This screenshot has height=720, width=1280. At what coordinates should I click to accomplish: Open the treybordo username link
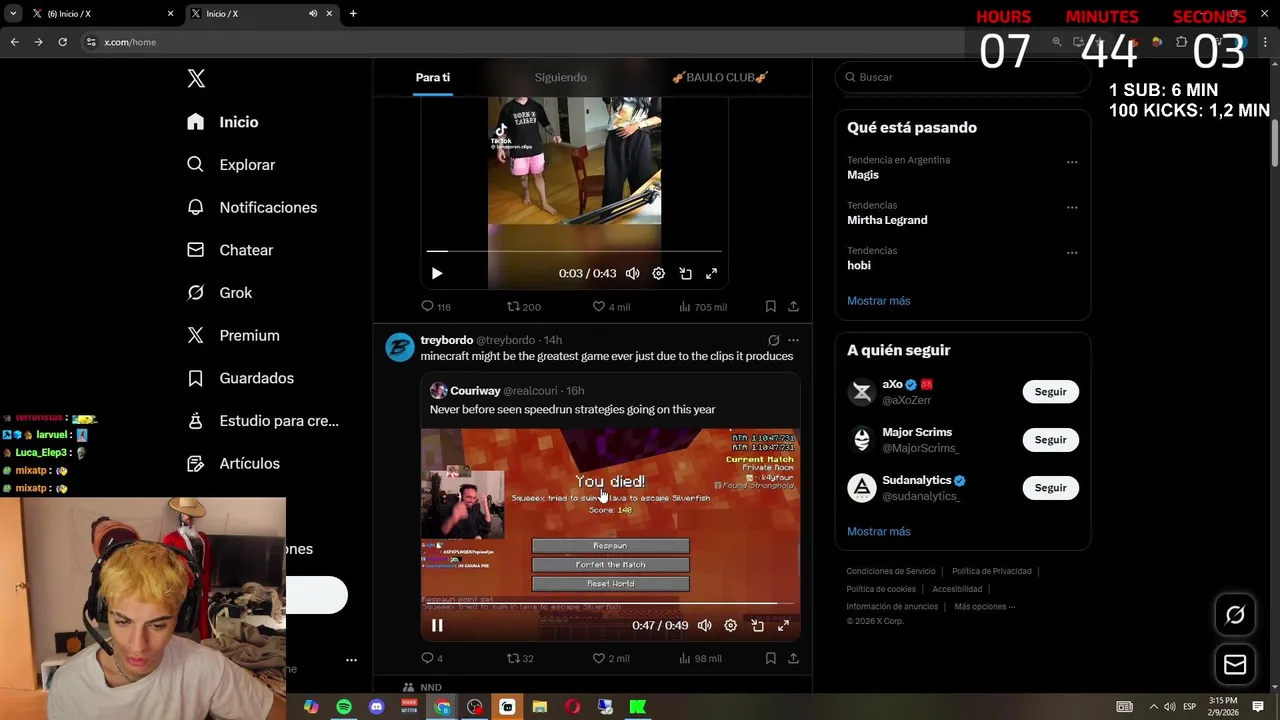(x=447, y=340)
